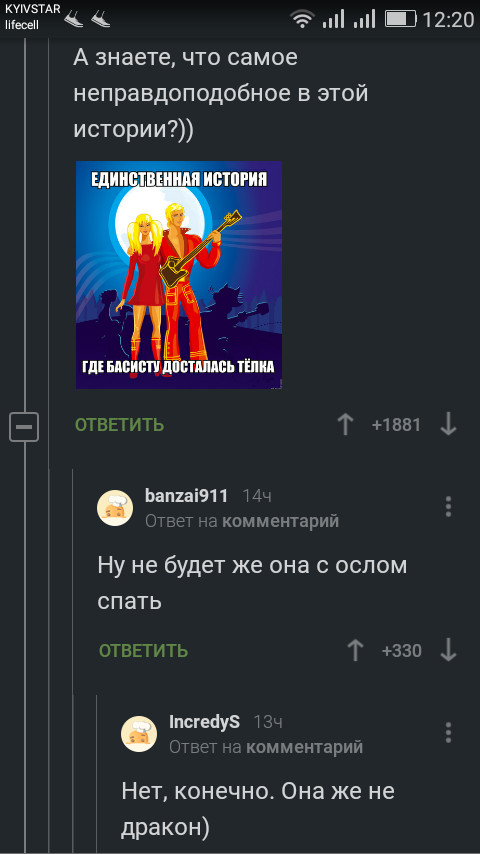Open three-dot menu on IncredyS's comment

click(448, 733)
